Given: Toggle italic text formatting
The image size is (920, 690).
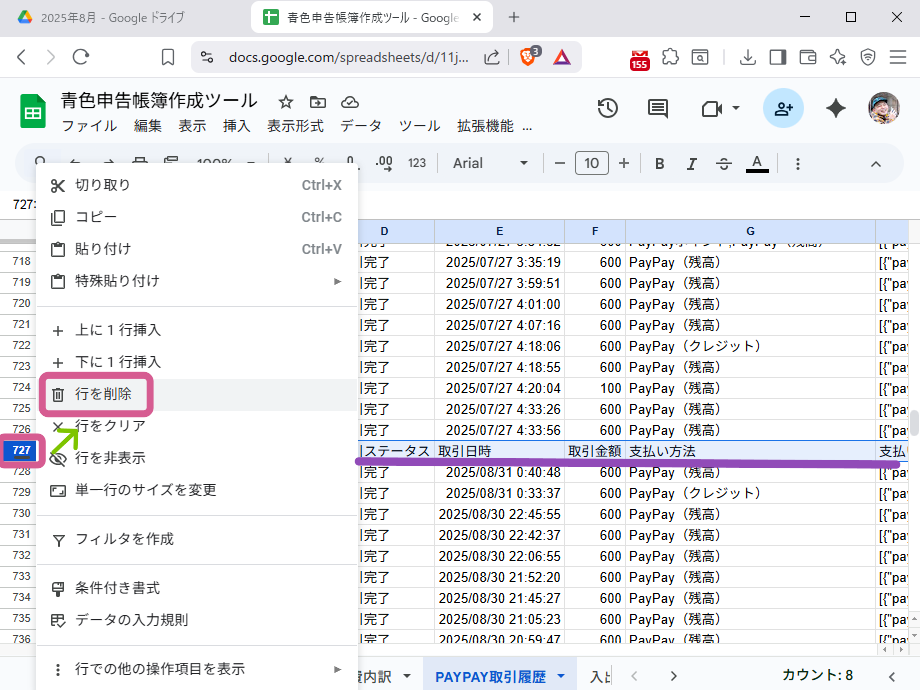Looking at the screenshot, I should (x=691, y=164).
